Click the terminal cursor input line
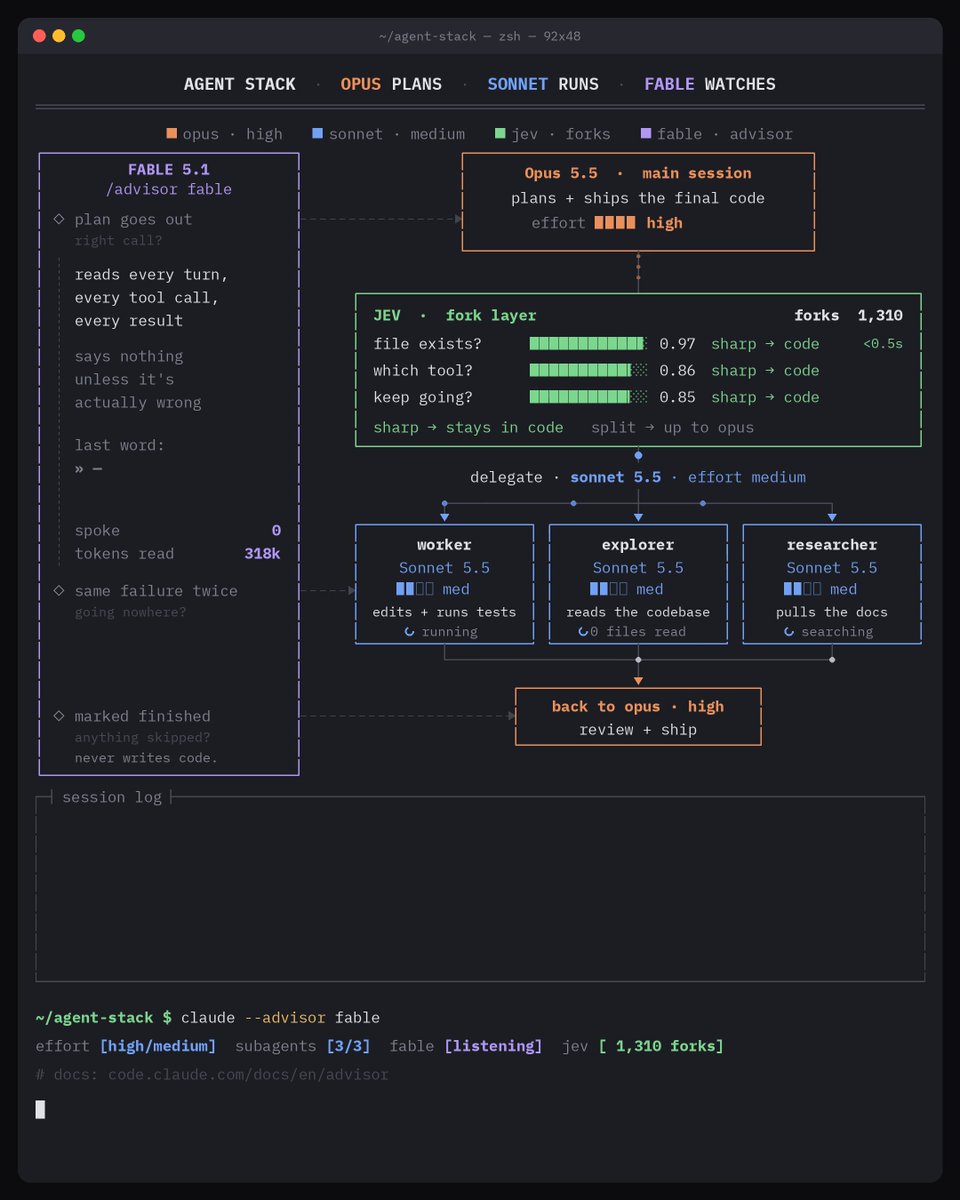Screen dimensions: 960x1200 480,1109
